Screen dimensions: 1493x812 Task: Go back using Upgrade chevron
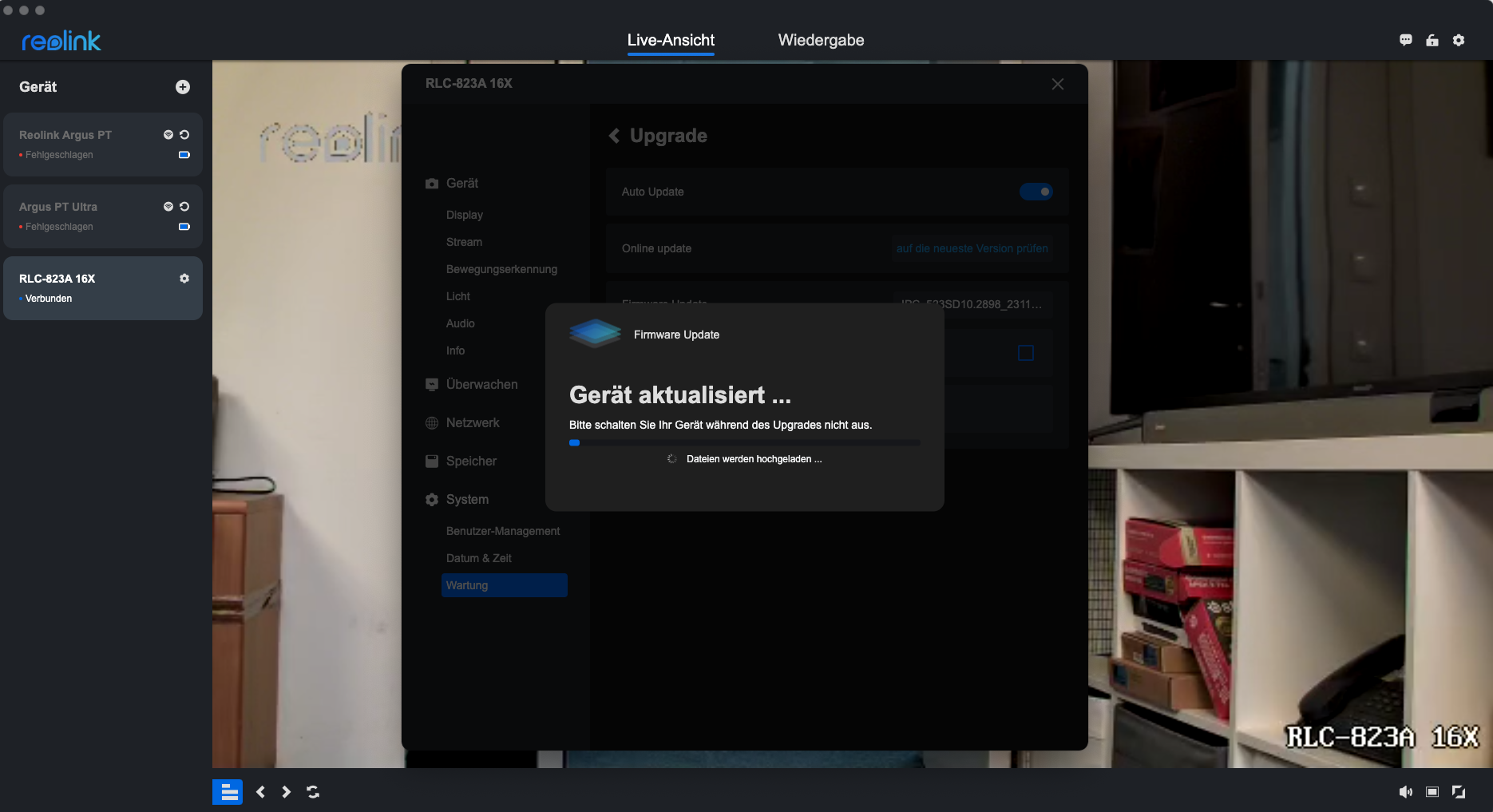pos(615,137)
